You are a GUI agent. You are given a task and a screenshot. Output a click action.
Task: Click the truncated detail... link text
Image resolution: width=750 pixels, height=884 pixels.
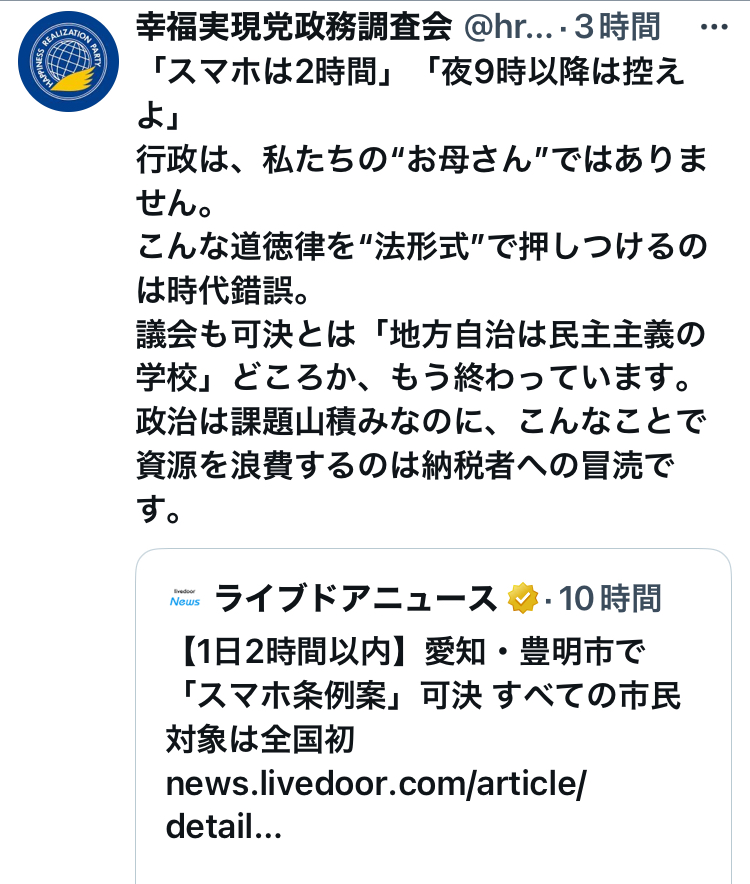pos(223,826)
